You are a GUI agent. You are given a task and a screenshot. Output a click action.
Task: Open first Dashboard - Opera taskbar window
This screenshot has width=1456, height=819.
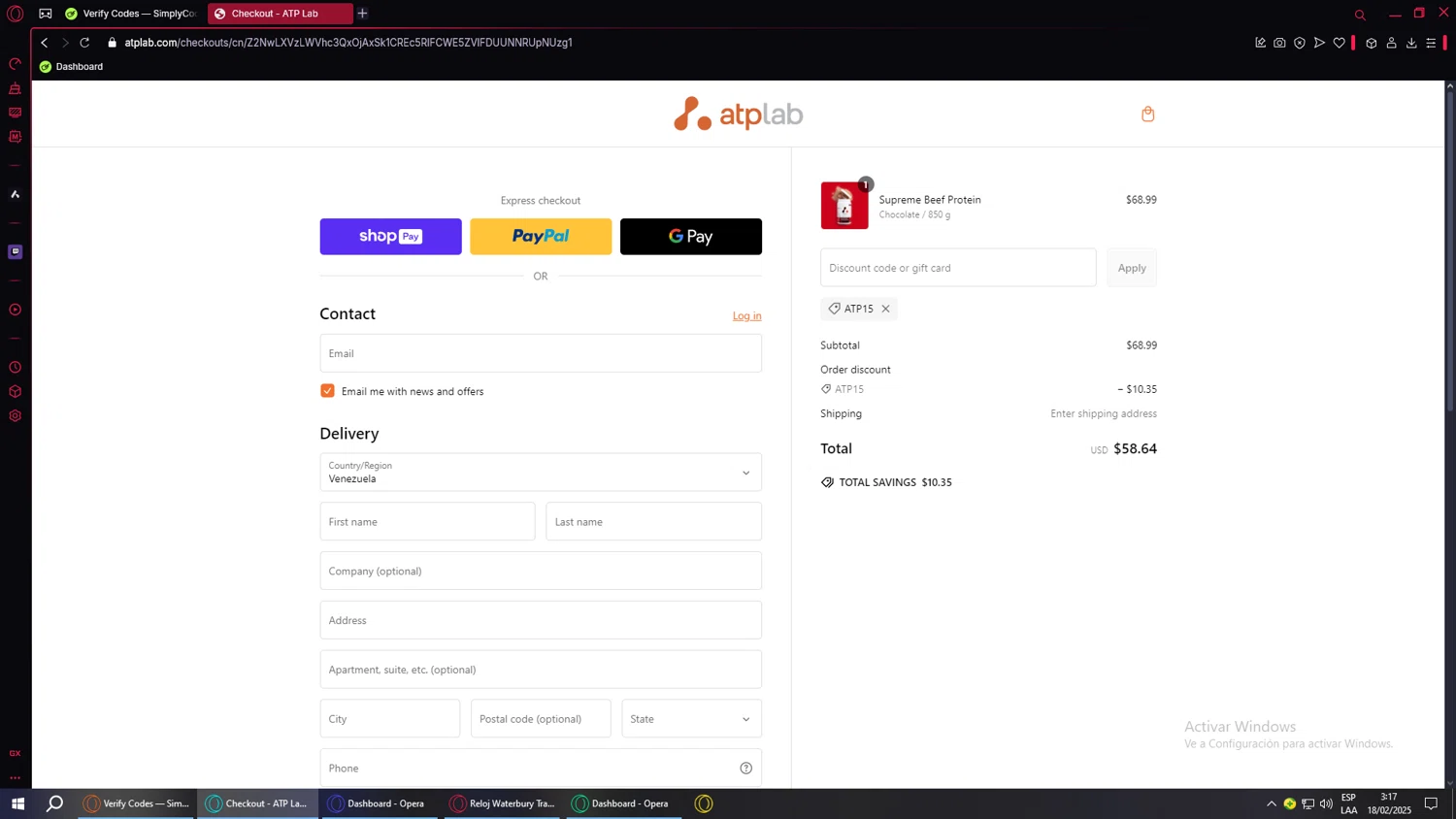pos(379,803)
